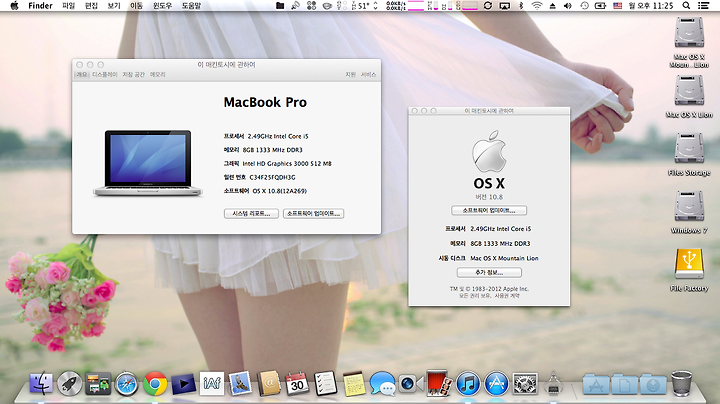720x404 pixels.
Task: Launch FaceTime camera icon in Dock
Action: point(410,383)
